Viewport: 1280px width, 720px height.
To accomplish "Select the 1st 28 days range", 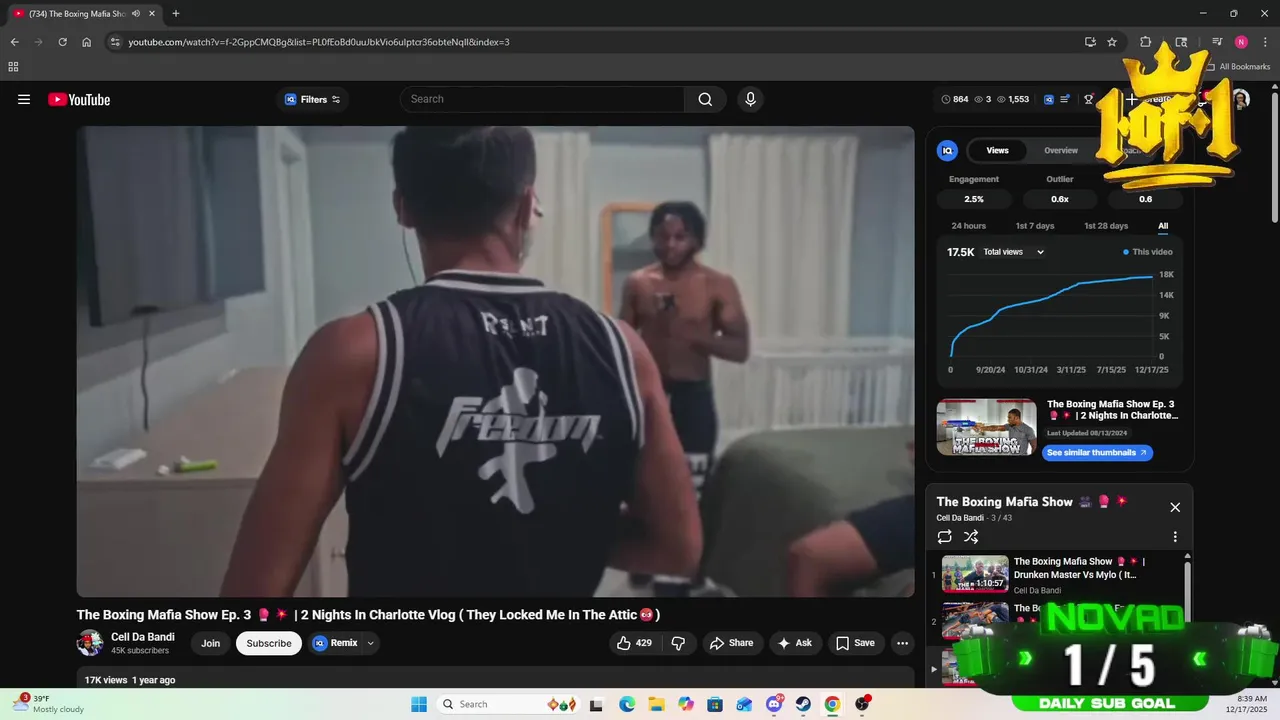I will pyautogui.click(x=1106, y=226).
